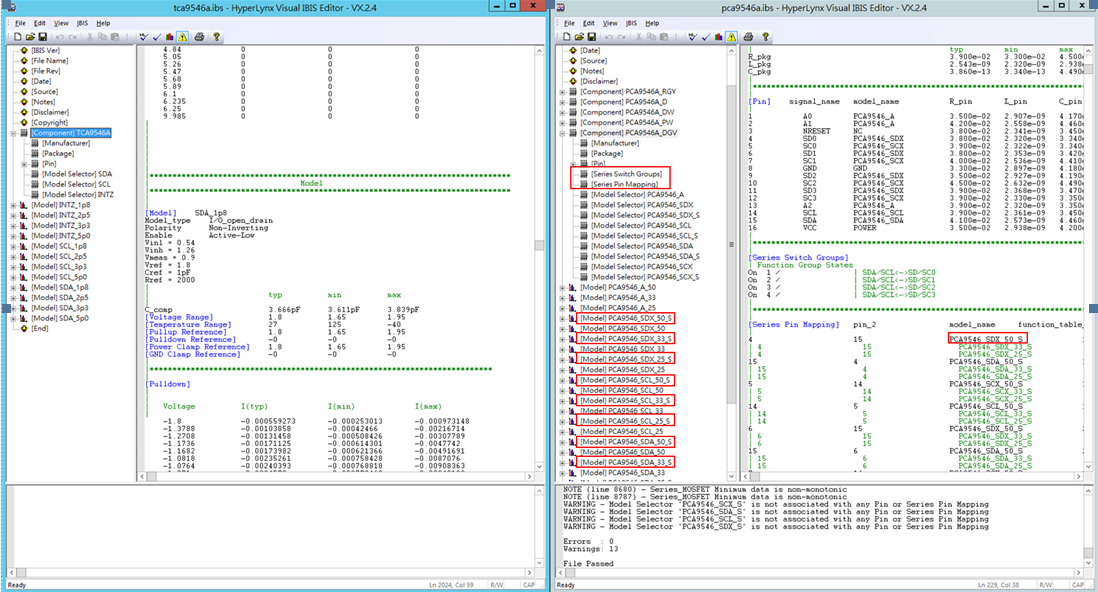
Task: Select [Model] SDA_1p8 in left tree
Action: (60, 287)
